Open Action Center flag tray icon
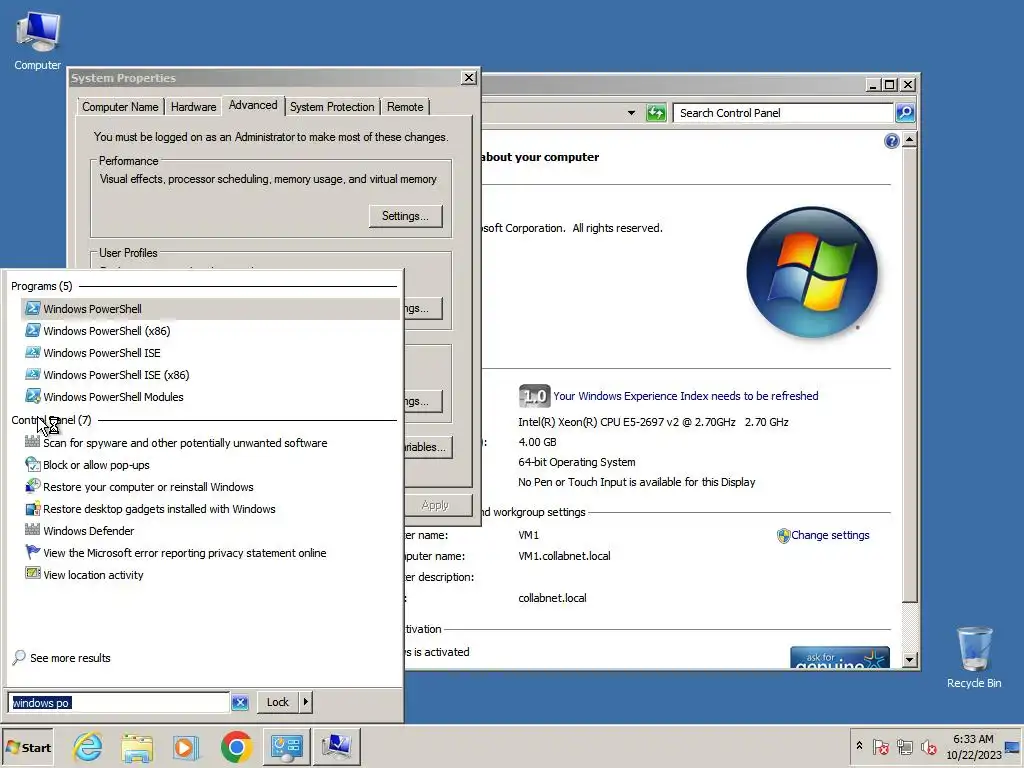The width and height of the screenshot is (1024, 768). click(880, 746)
